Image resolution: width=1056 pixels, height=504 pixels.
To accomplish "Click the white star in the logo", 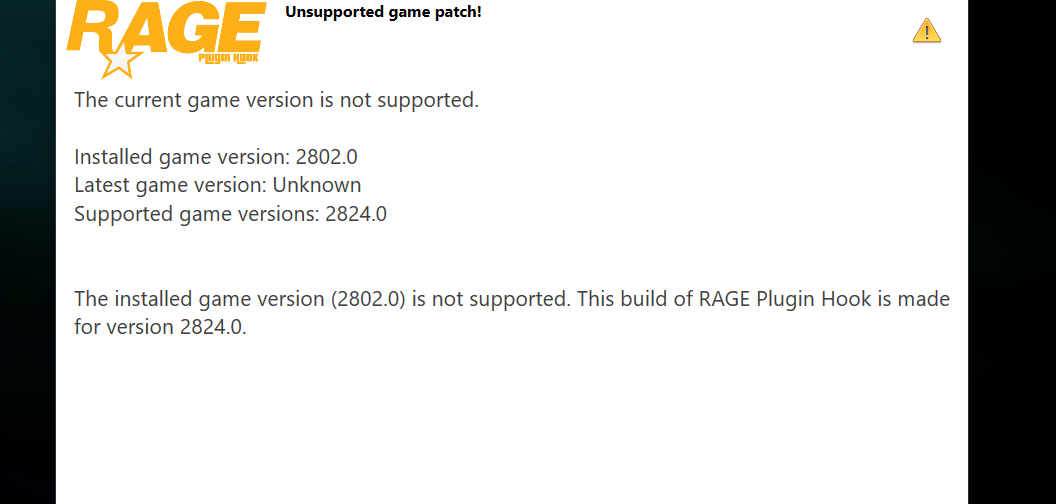I will pyautogui.click(x=118, y=62).
